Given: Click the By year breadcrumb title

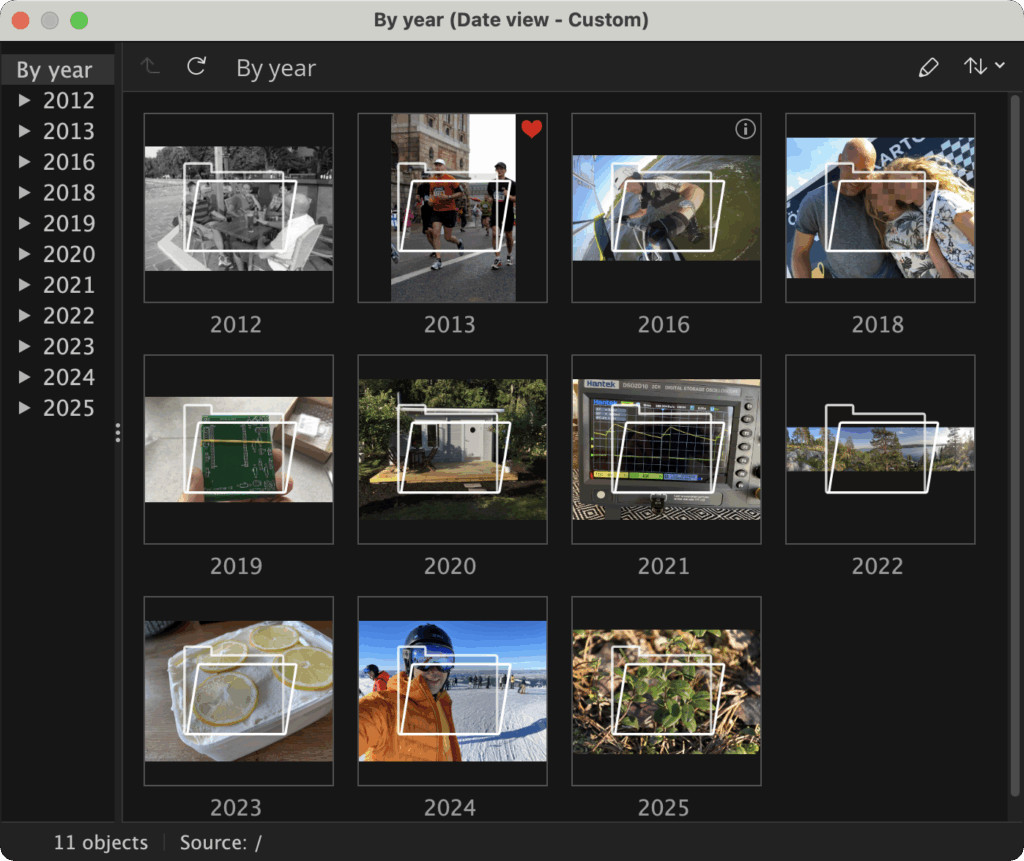Looking at the screenshot, I should [276, 68].
